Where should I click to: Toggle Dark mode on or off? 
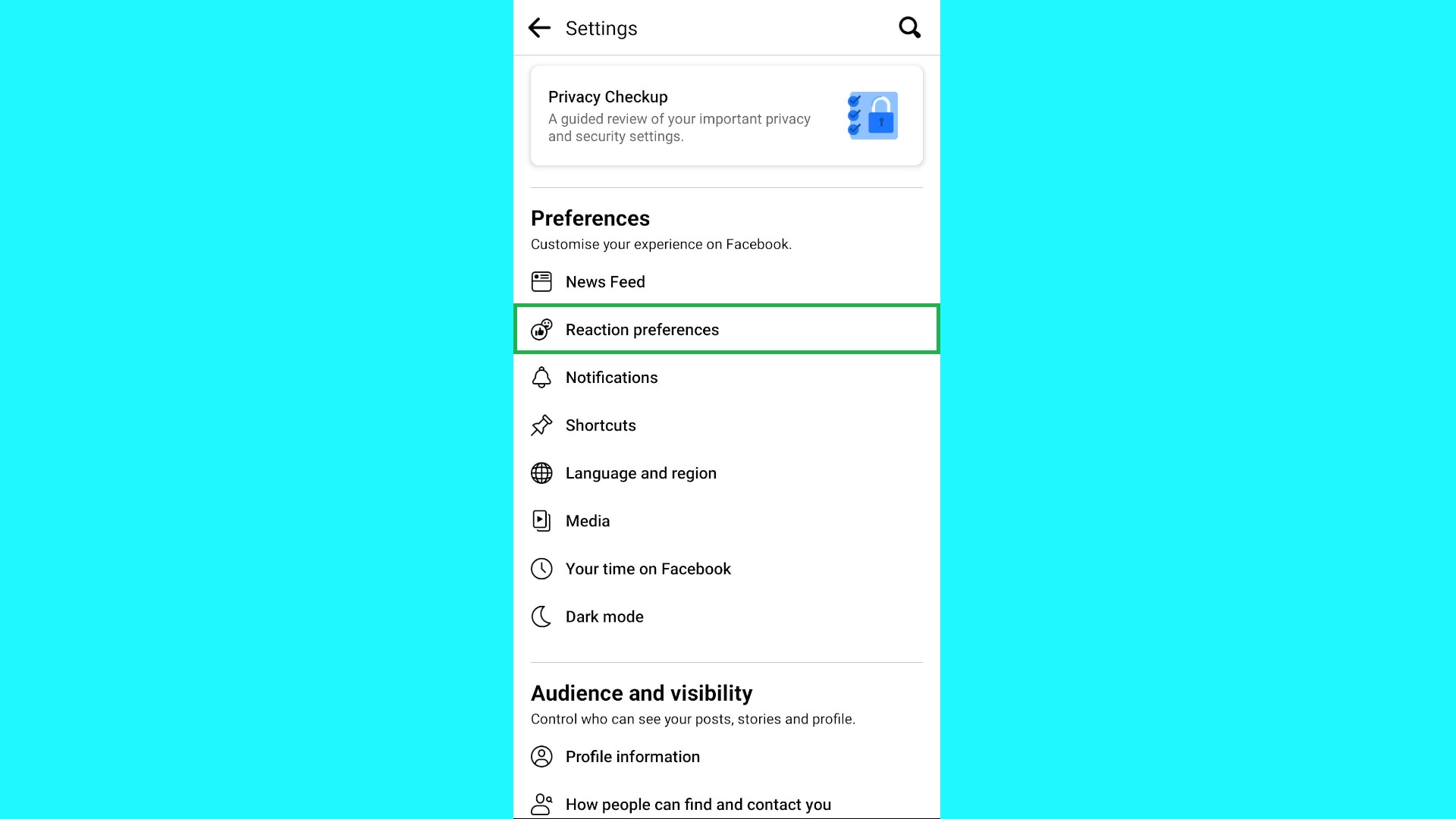click(x=727, y=616)
